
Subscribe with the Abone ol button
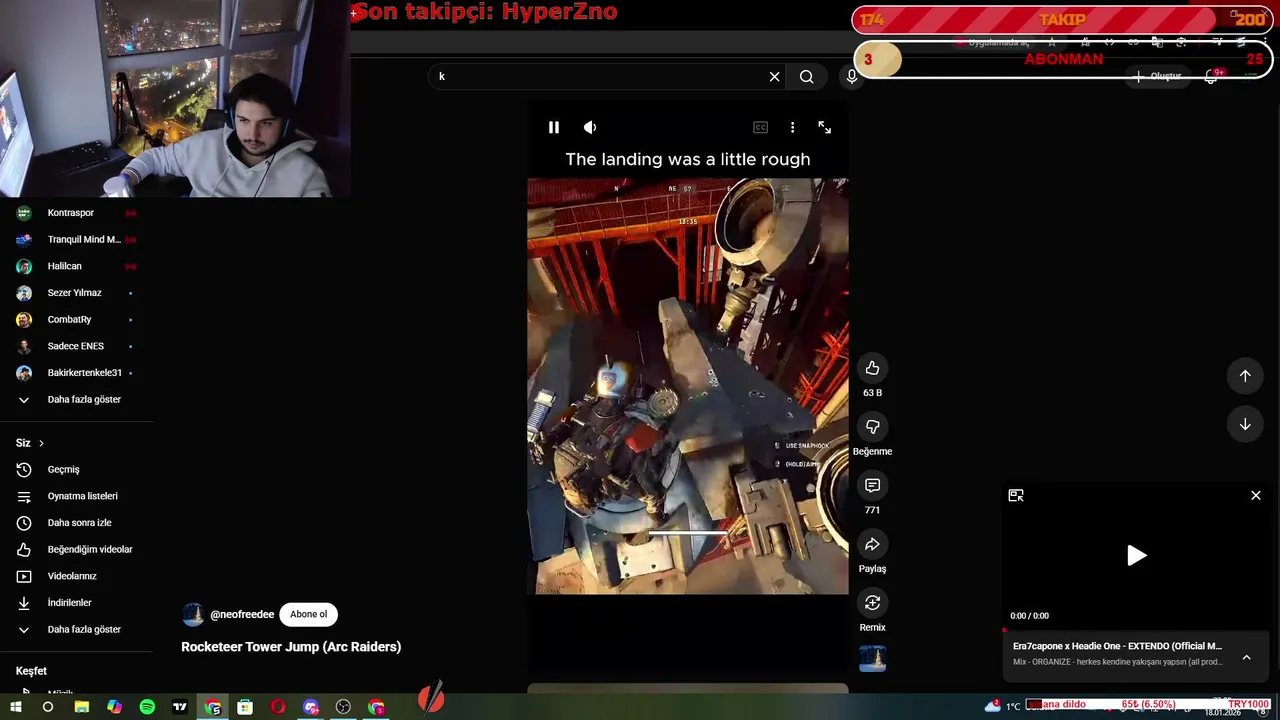308,614
